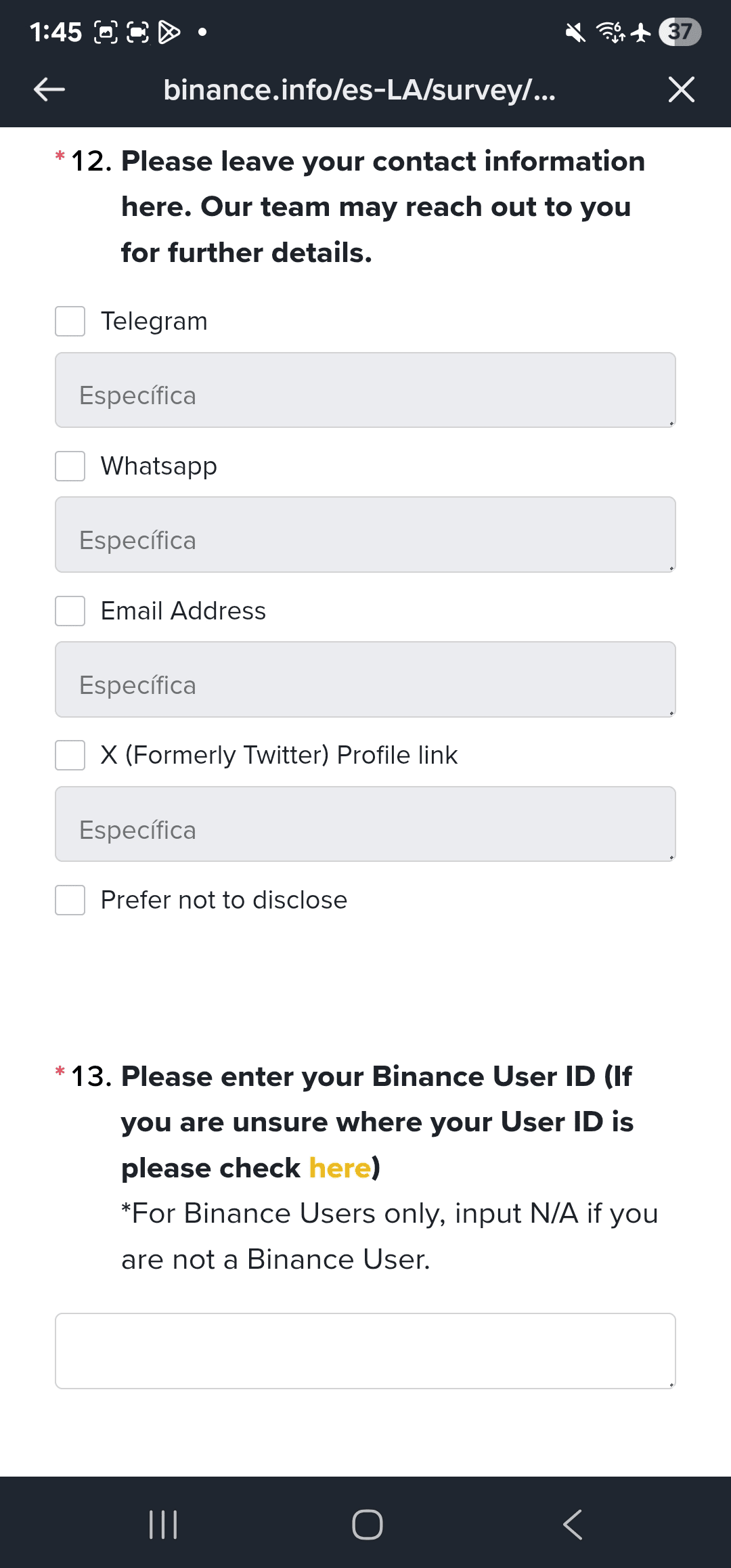Tap the binance.info URL address text

pos(359,89)
